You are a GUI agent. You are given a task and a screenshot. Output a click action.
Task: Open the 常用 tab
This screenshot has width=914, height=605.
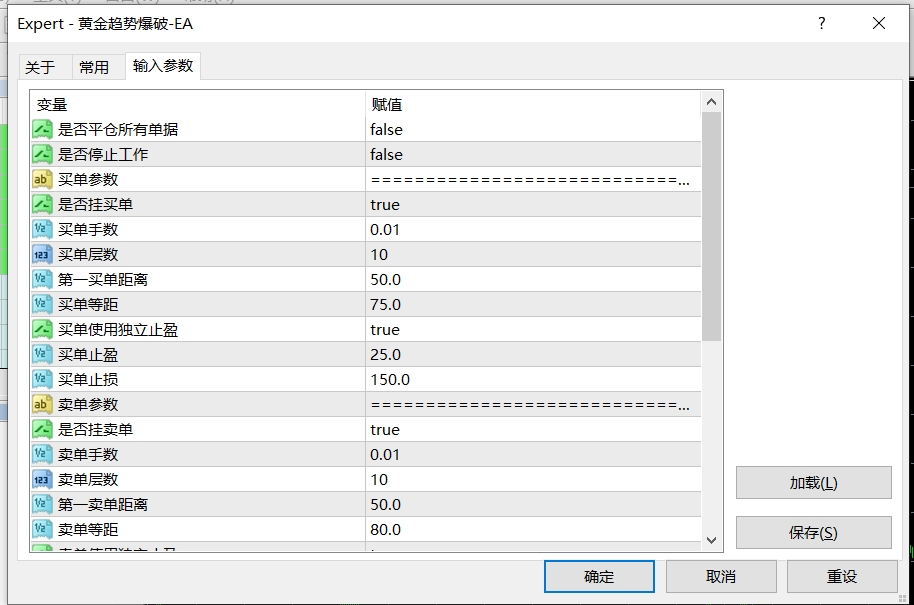click(x=94, y=67)
